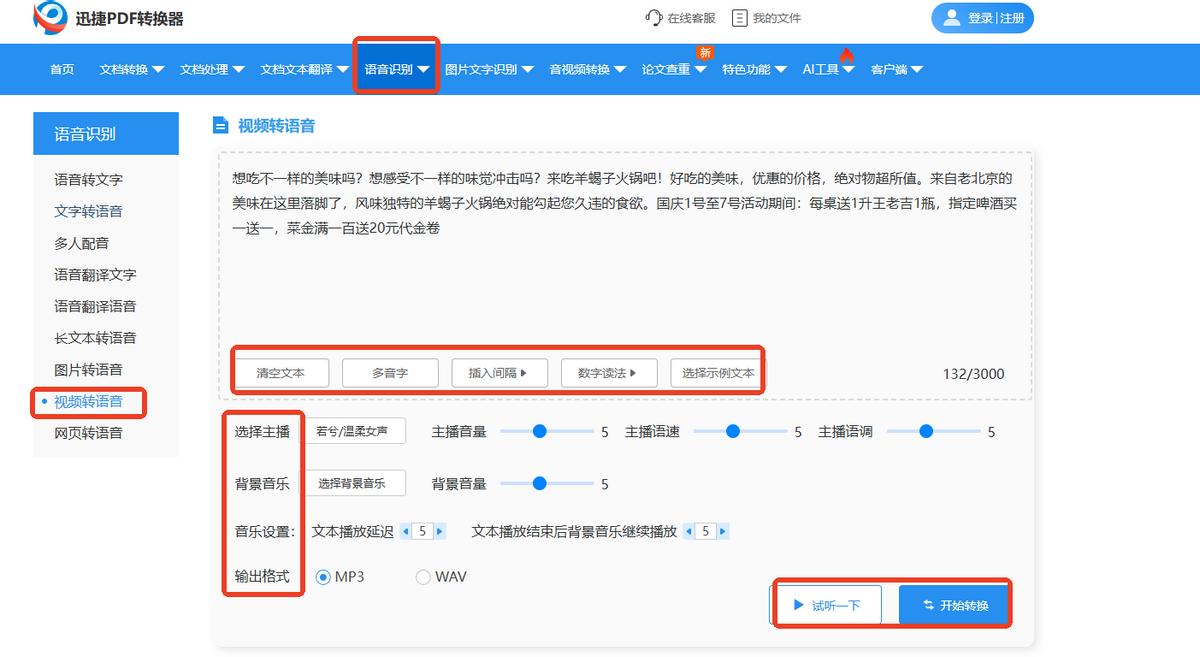Click the 迅捷PDF转换器 logo icon

(x=48, y=18)
